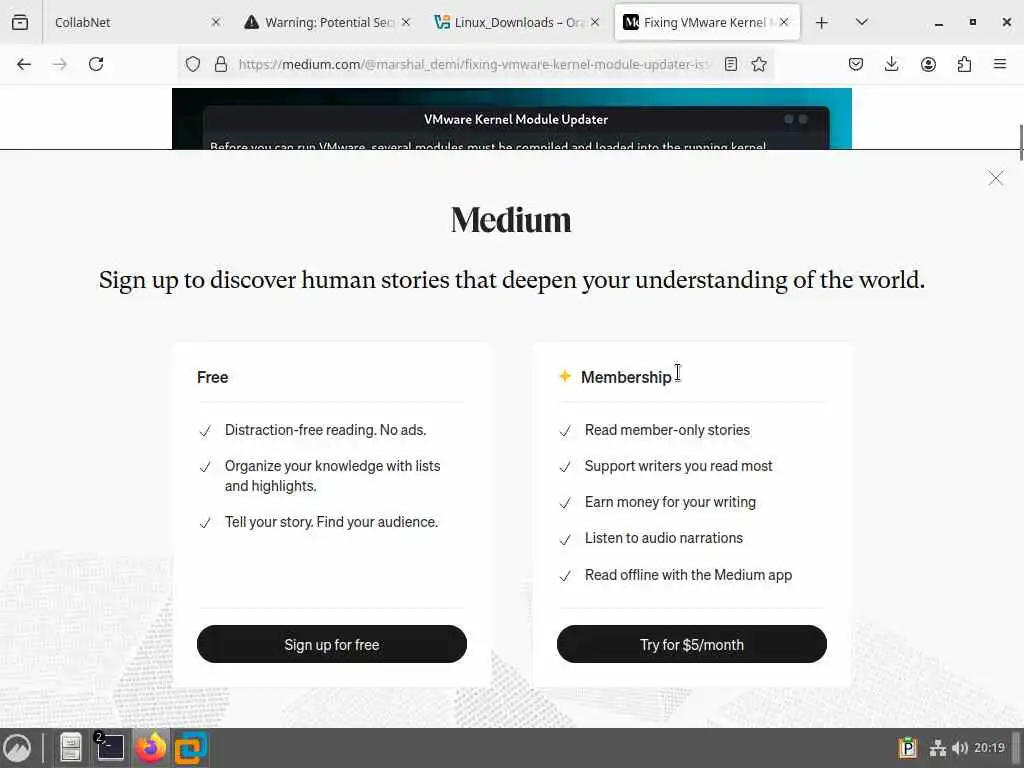Click the gold Membership star icon
This screenshot has height=768, width=1024.
click(x=565, y=376)
